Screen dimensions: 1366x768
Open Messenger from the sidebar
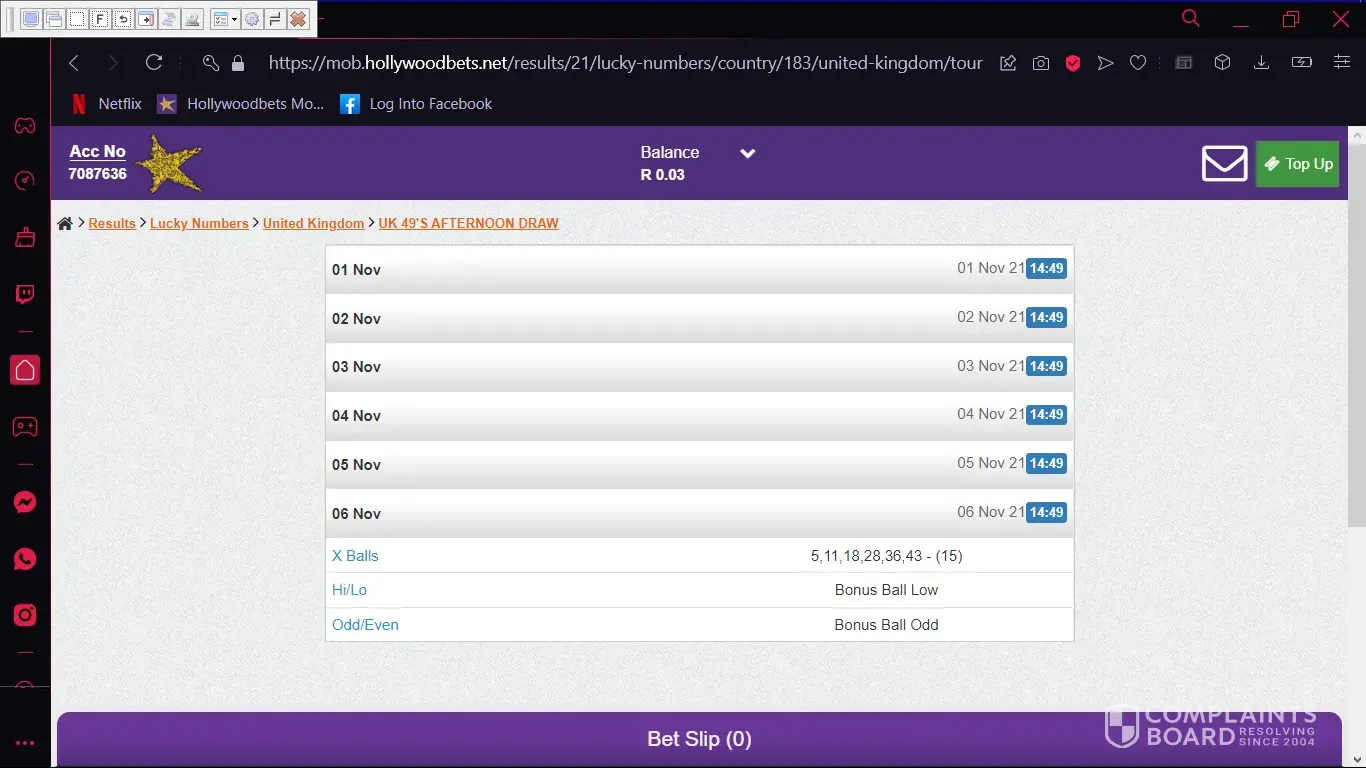tap(25, 503)
